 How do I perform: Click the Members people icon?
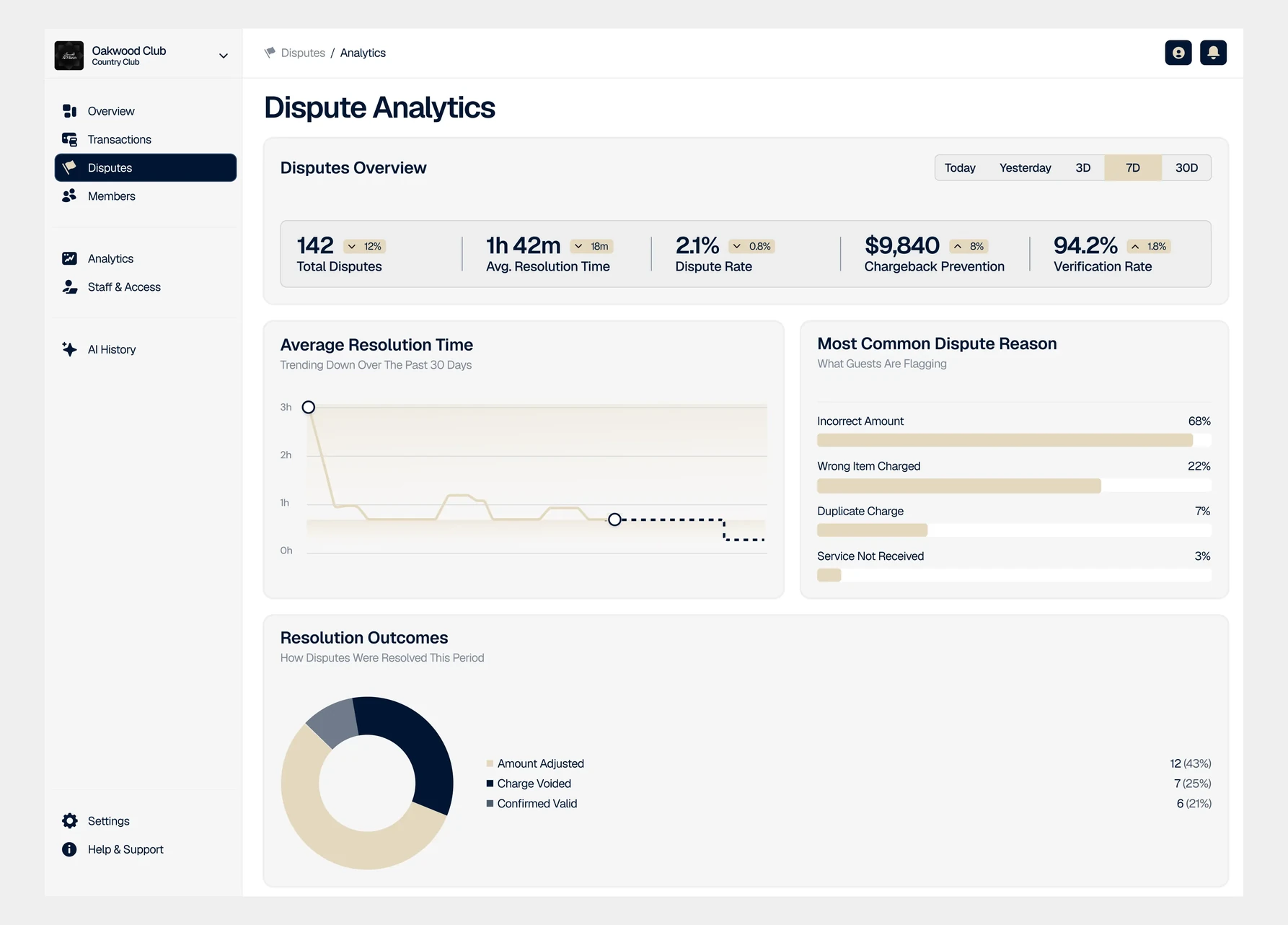[69, 196]
